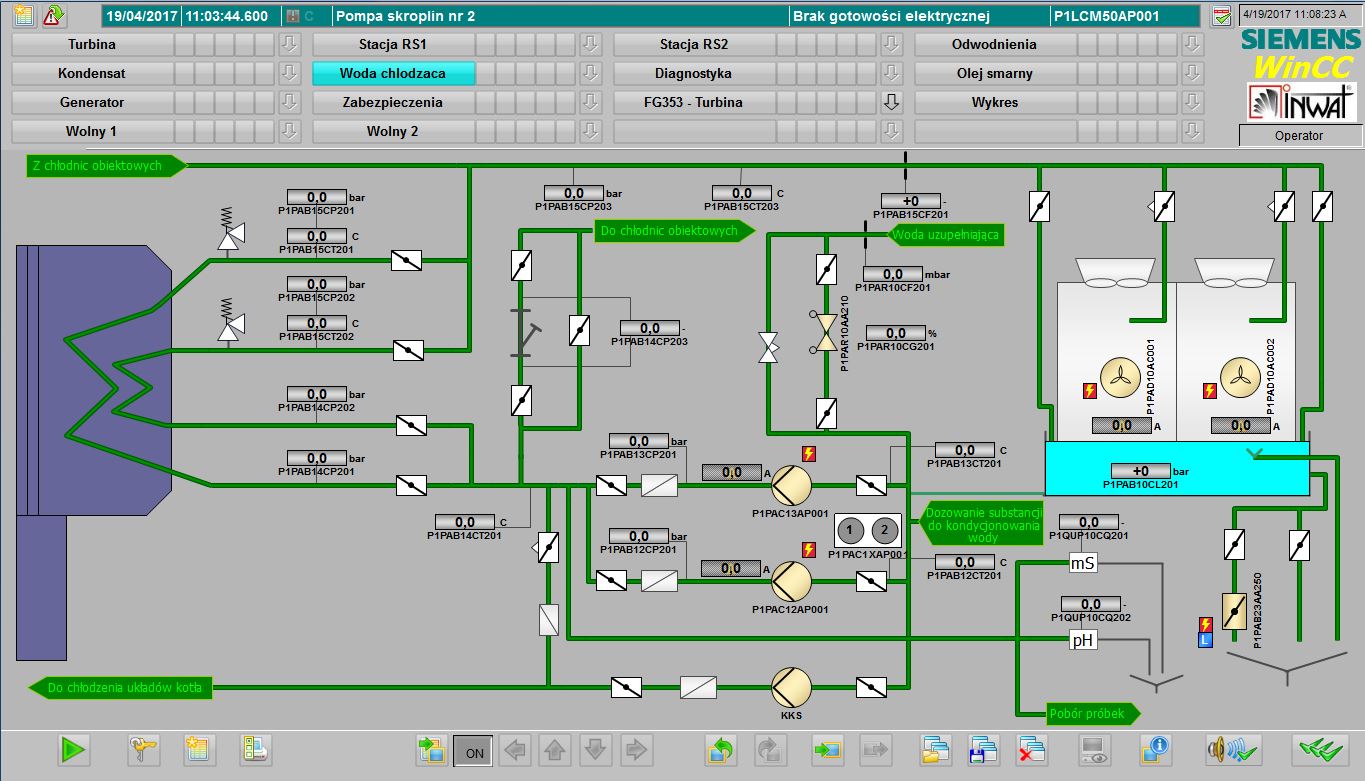Open the Diagnostyka screen
The height and width of the screenshot is (781, 1365).
[x=693, y=74]
